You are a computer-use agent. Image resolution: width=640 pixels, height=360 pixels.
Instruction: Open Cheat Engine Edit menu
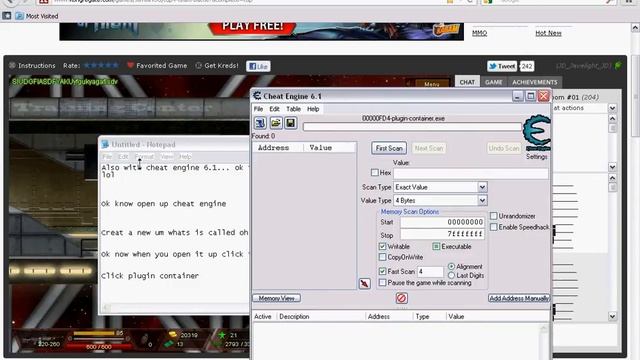(x=274, y=109)
